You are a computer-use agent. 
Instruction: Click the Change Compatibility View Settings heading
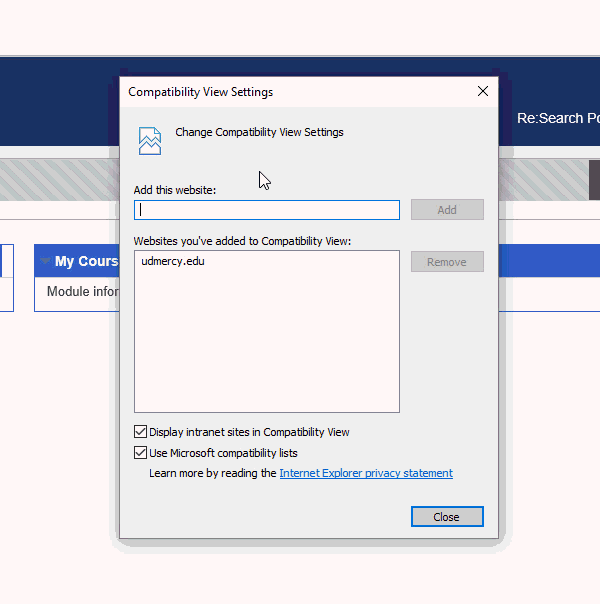point(259,132)
